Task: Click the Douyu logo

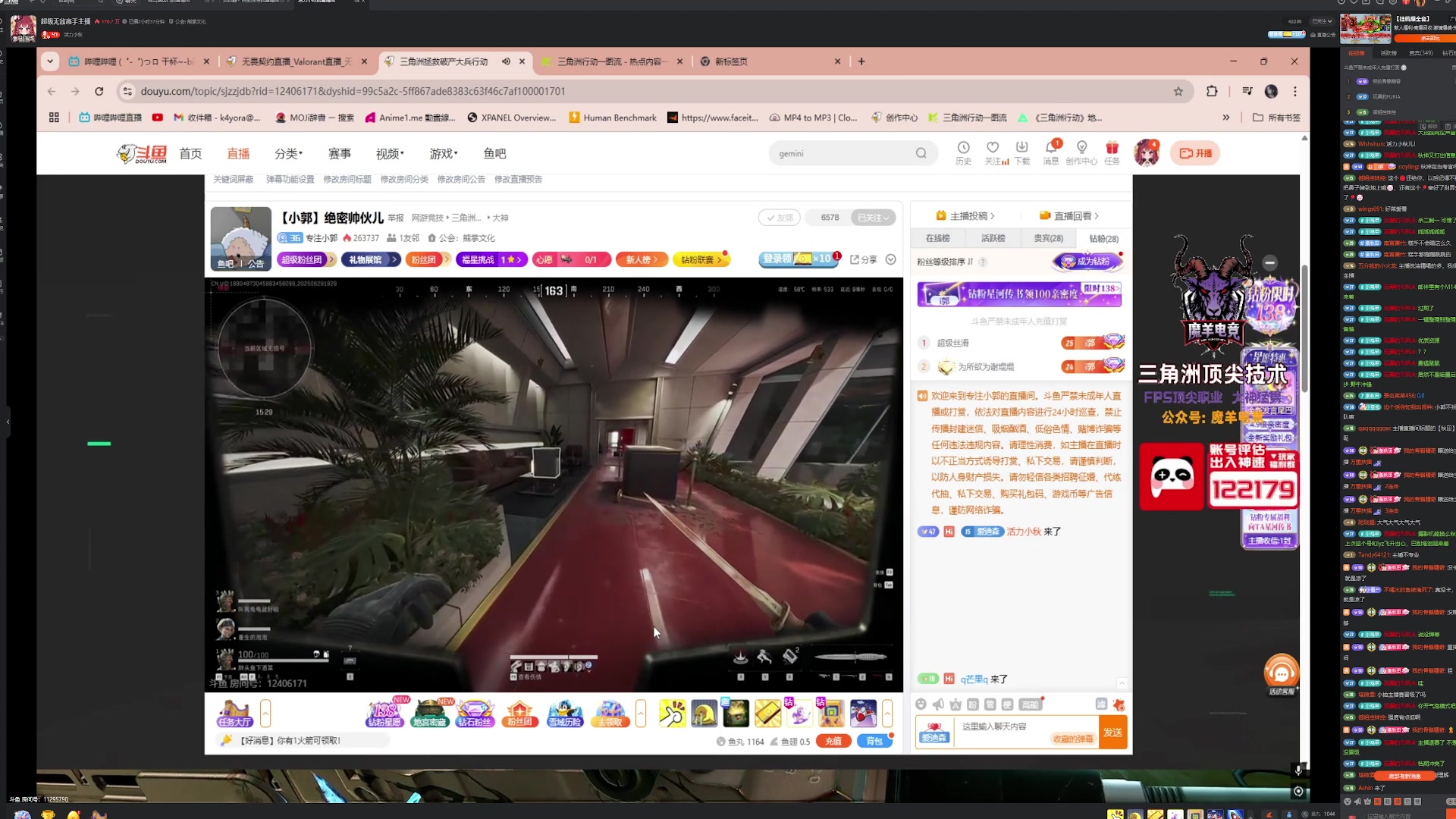Action: coord(142,153)
